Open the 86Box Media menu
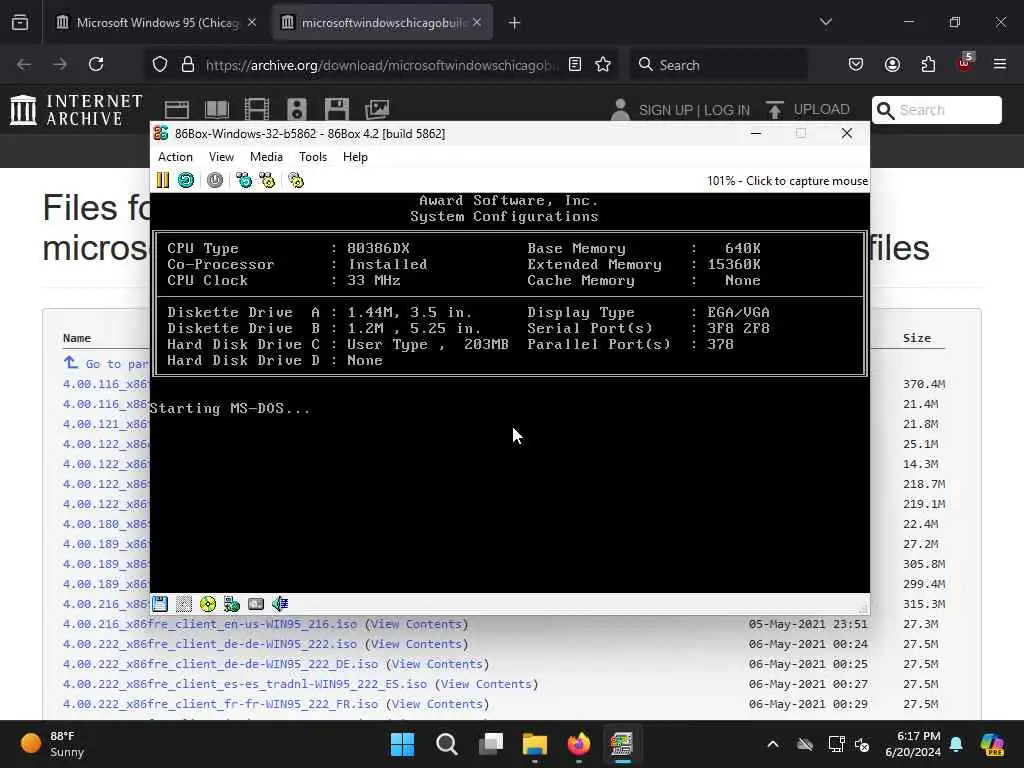Viewport: 1024px width, 768px height. (x=266, y=157)
